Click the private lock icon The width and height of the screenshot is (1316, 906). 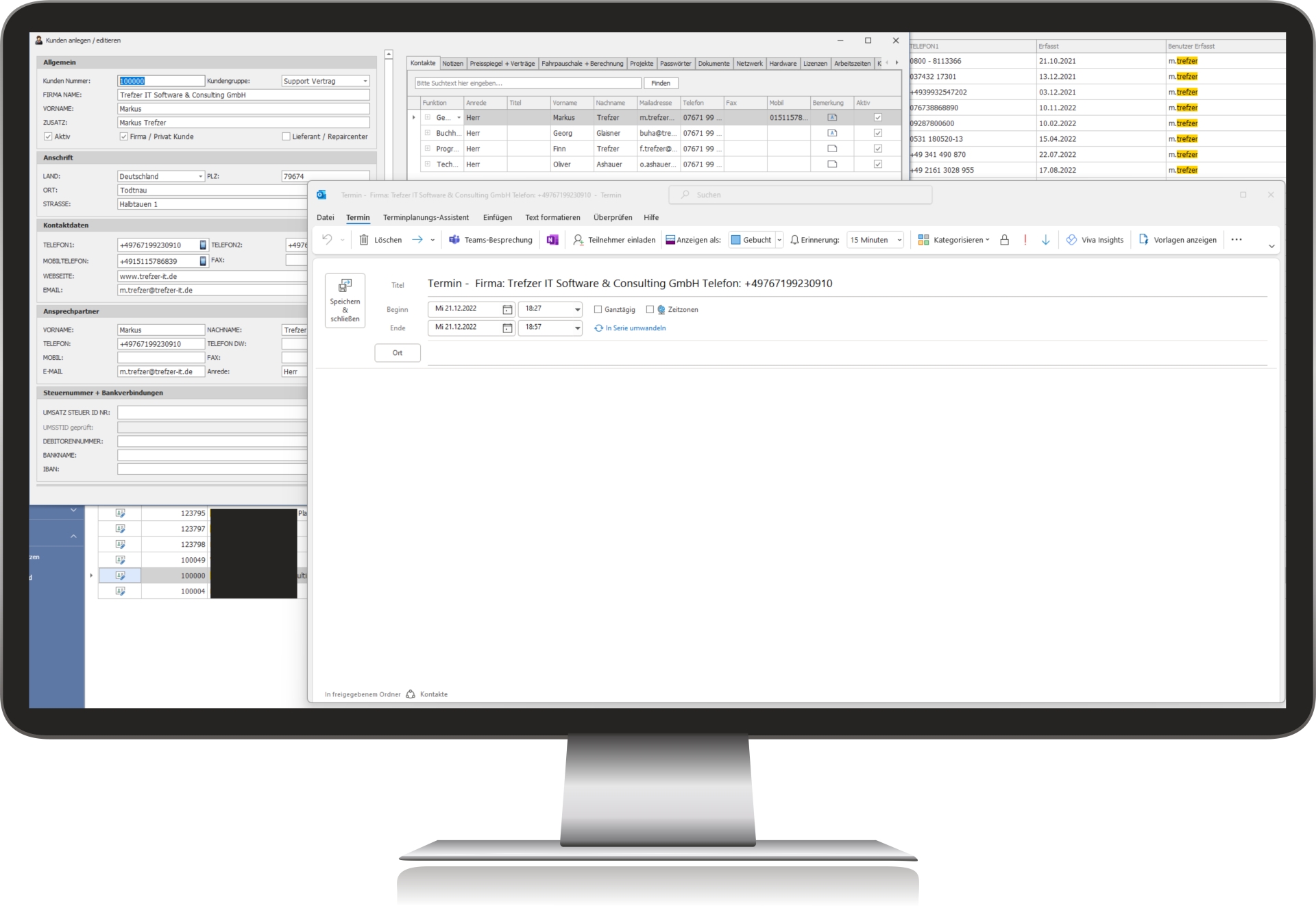(x=1004, y=240)
